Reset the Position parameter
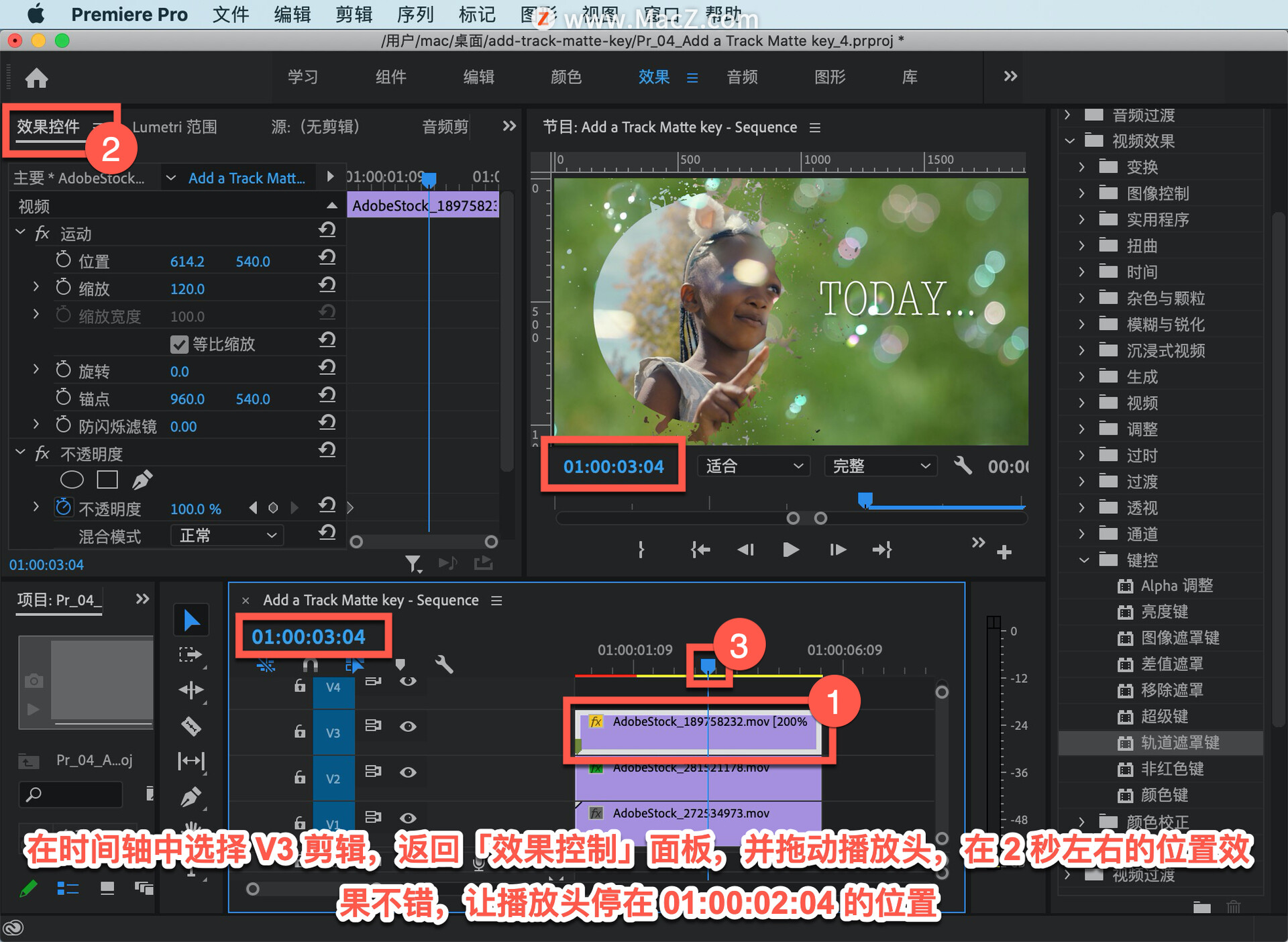The image size is (1288, 942). coord(327,258)
